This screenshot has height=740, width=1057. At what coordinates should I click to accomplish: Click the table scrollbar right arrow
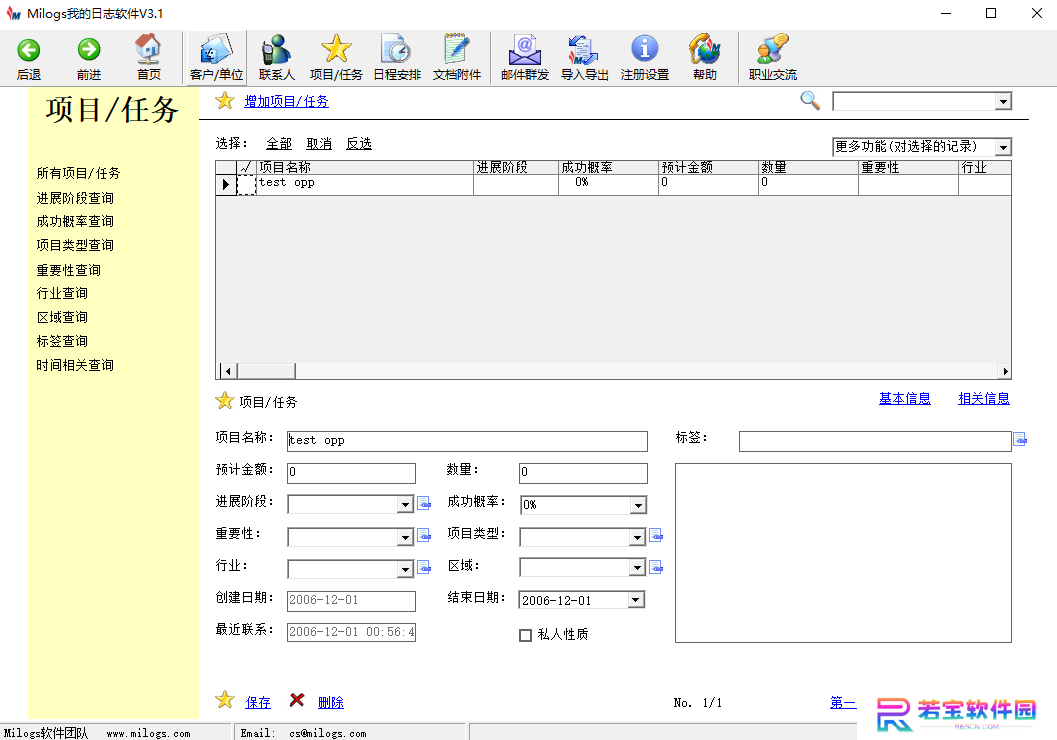pos(1005,371)
